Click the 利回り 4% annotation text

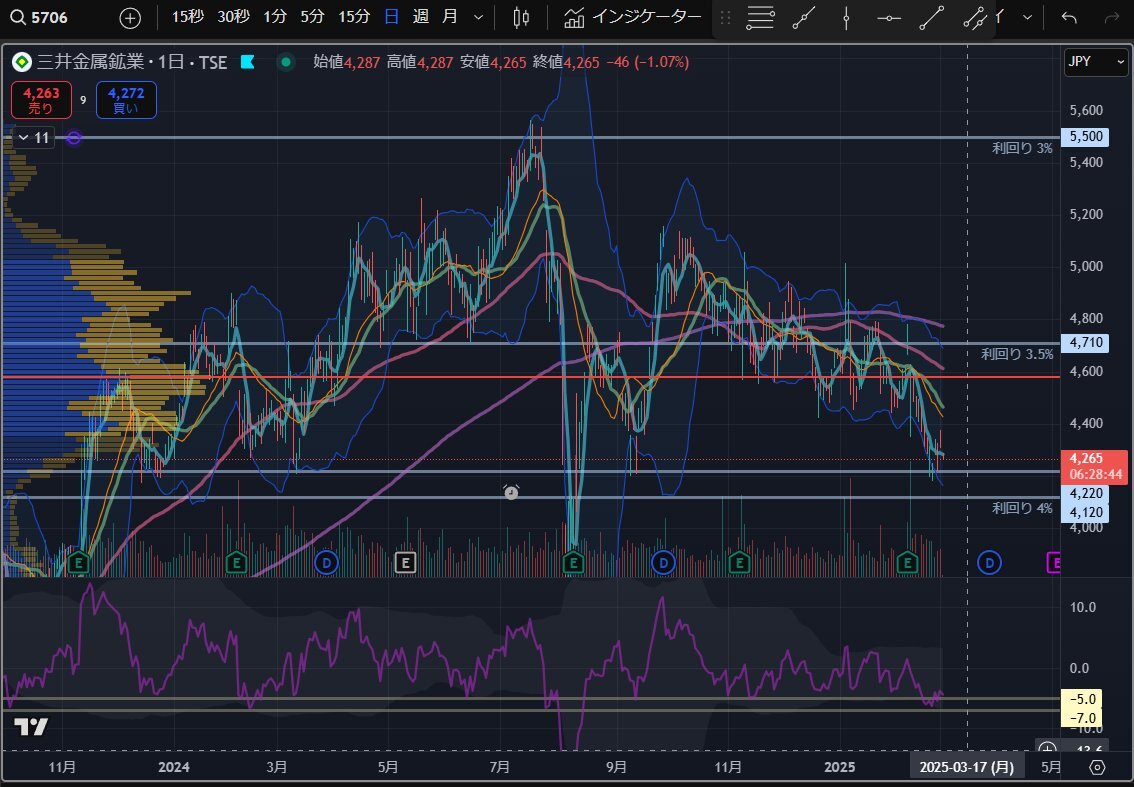(x=1022, y=509)
